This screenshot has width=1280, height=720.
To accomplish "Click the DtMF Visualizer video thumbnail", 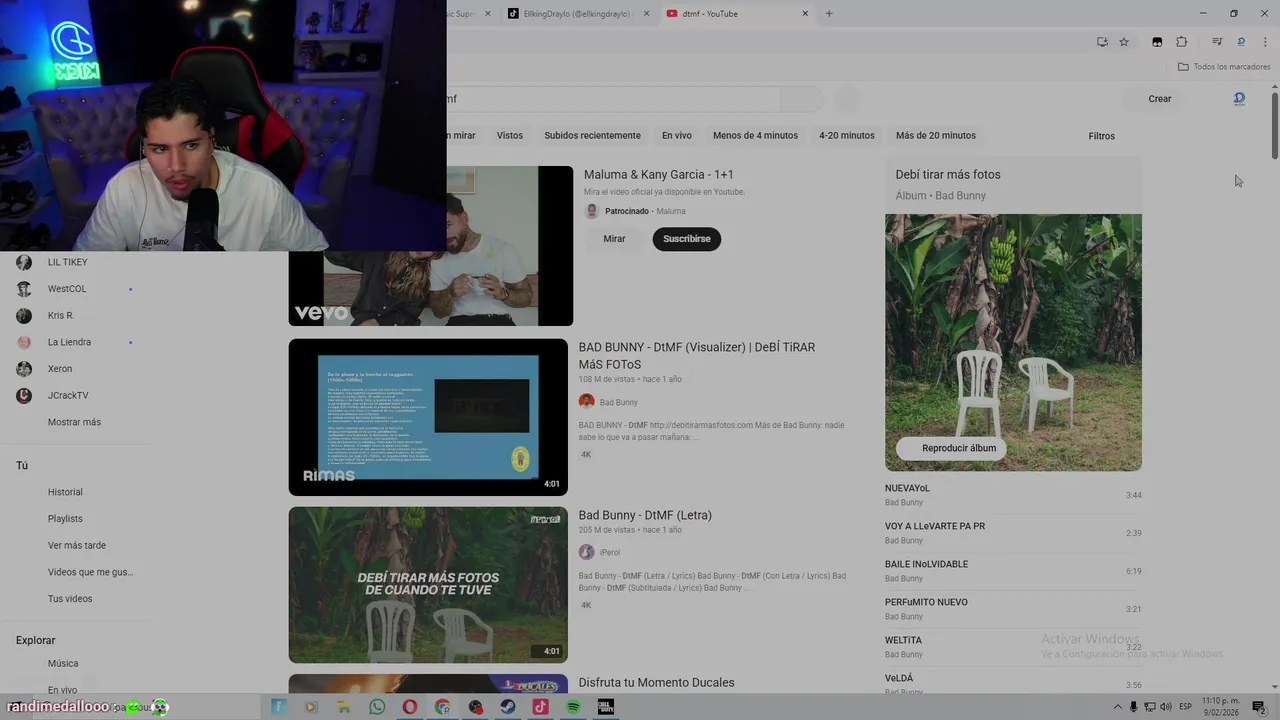I will click(428, 417).
